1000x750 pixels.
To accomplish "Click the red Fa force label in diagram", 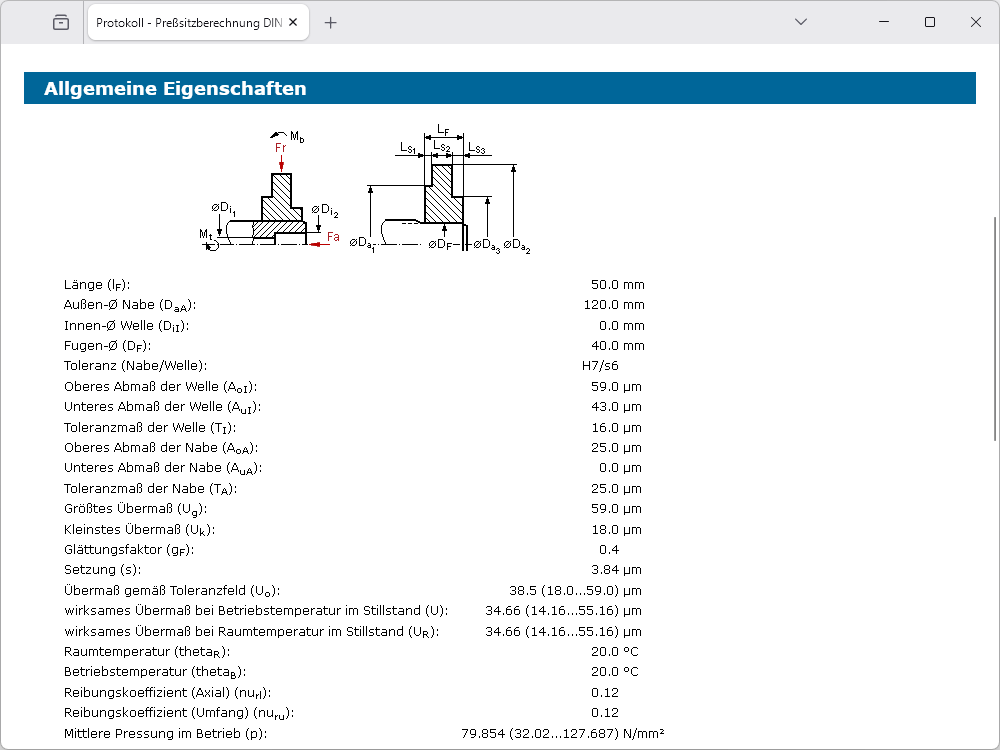I will coord(333,238).
